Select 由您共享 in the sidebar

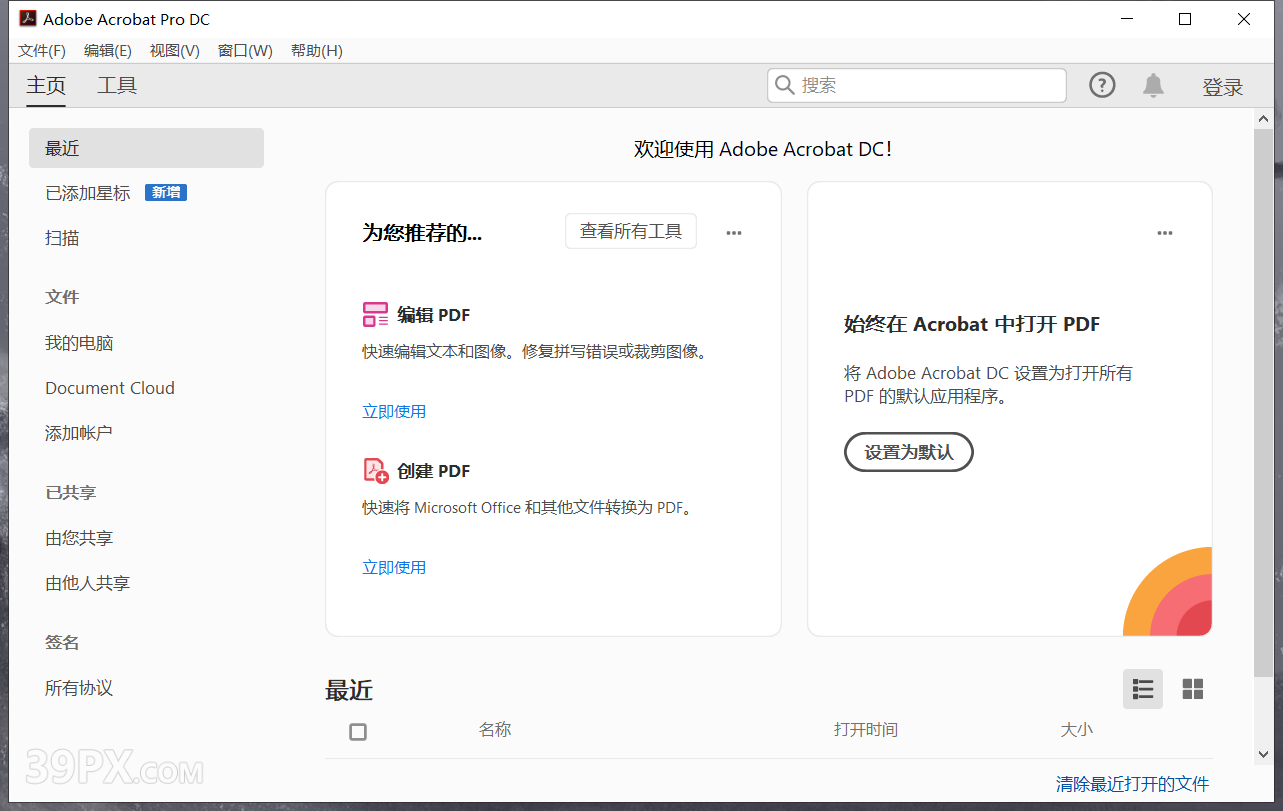pos(79,538)
